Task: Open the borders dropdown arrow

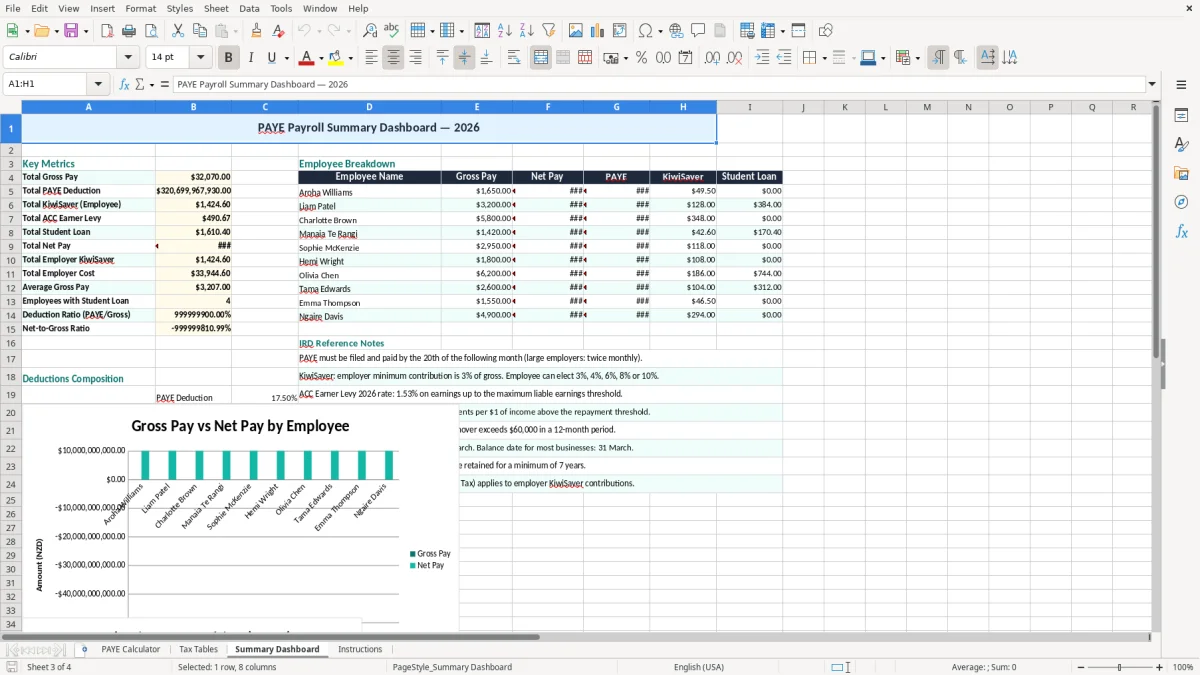Action: click(825, 58)
